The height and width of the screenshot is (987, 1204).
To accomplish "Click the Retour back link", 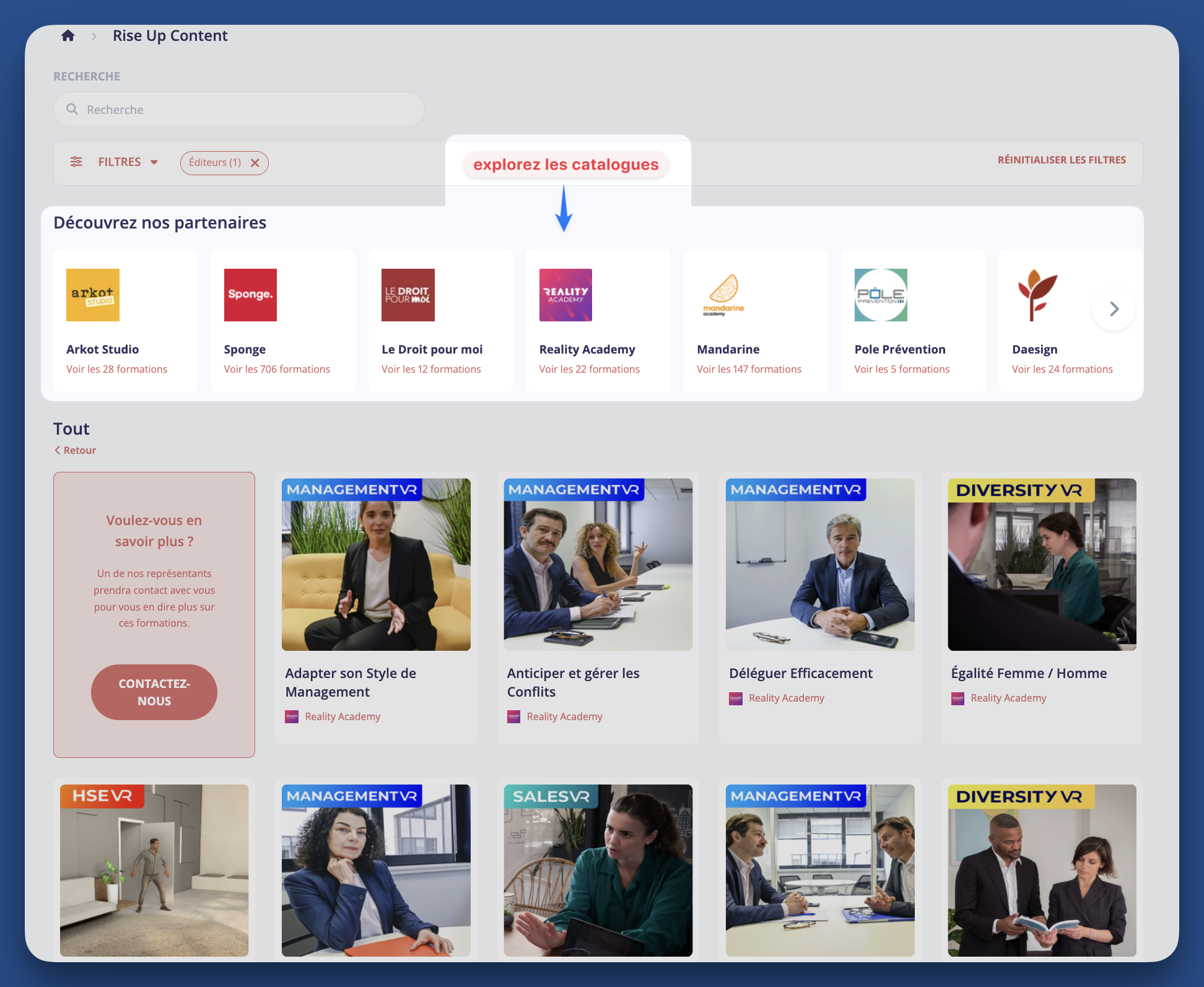I will click(x=75, y=450).
